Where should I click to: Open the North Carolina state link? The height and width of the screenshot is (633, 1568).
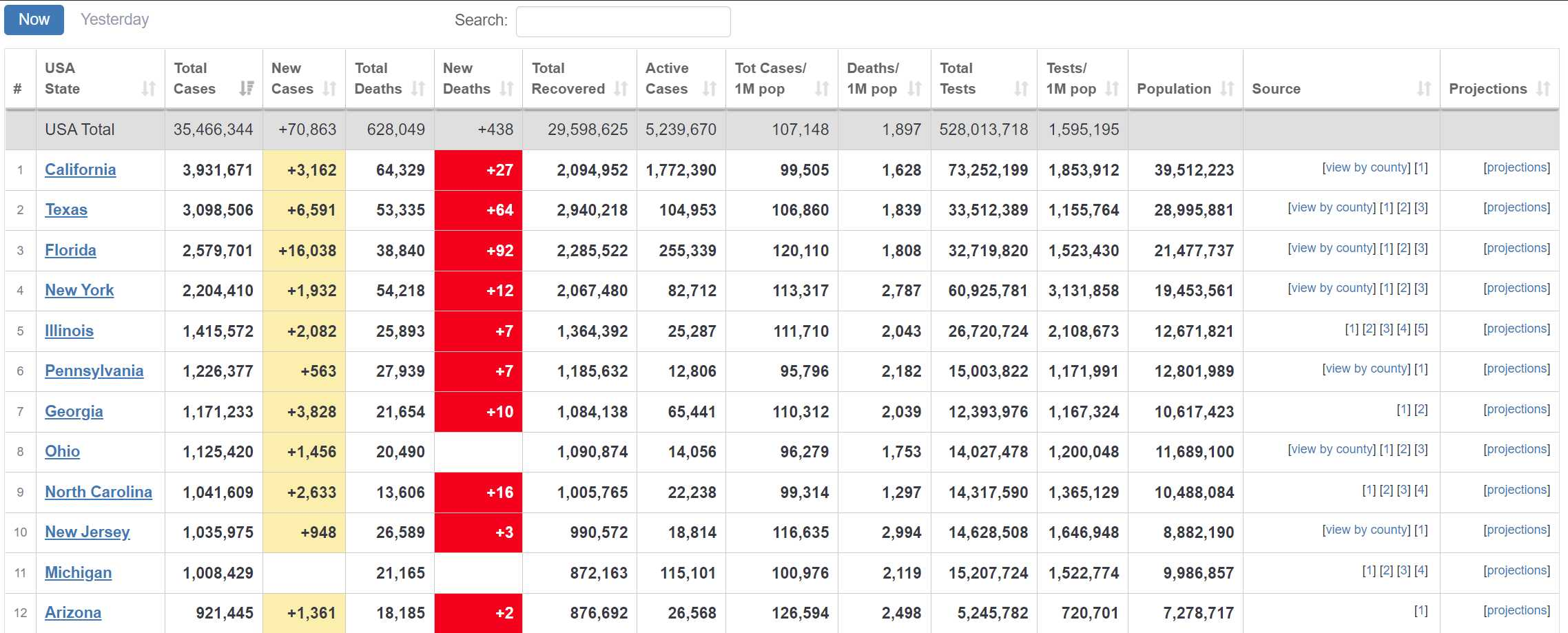pos(99,492)
